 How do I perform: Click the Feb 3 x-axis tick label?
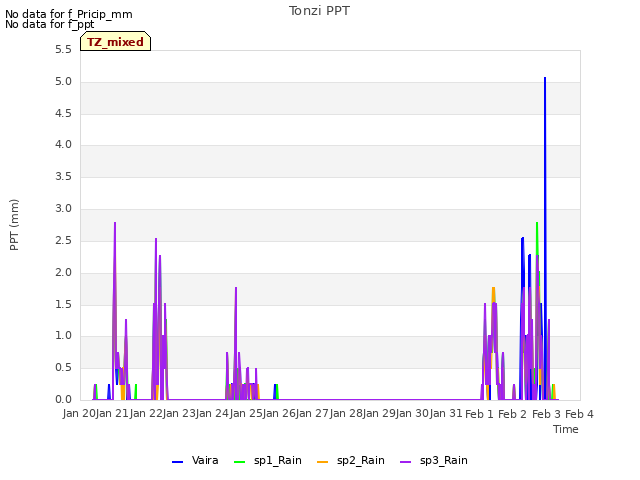pos(546,414)
